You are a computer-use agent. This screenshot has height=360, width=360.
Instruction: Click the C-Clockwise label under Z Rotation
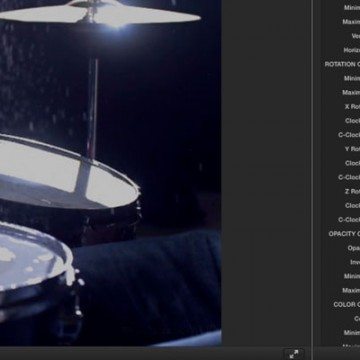tap(349, 219)
